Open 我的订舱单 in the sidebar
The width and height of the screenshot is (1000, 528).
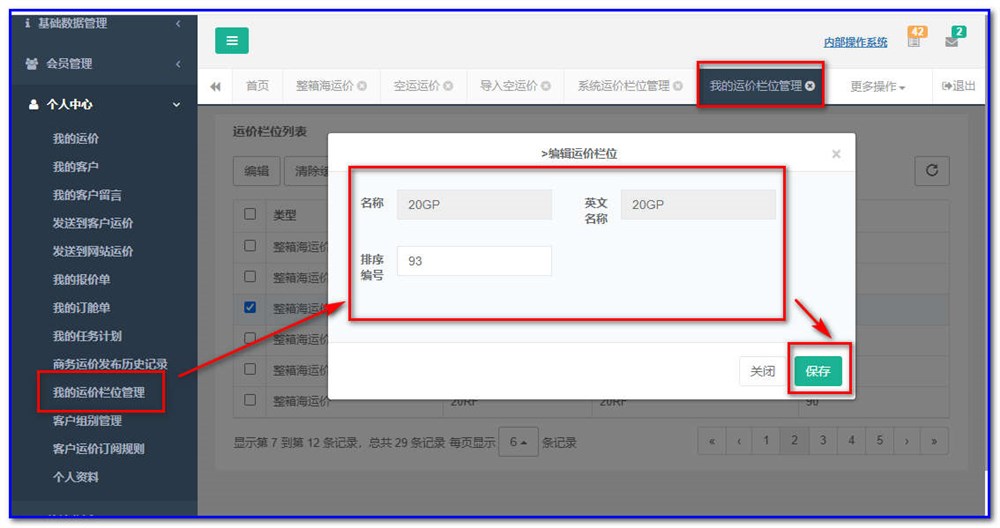pos(82,307)
